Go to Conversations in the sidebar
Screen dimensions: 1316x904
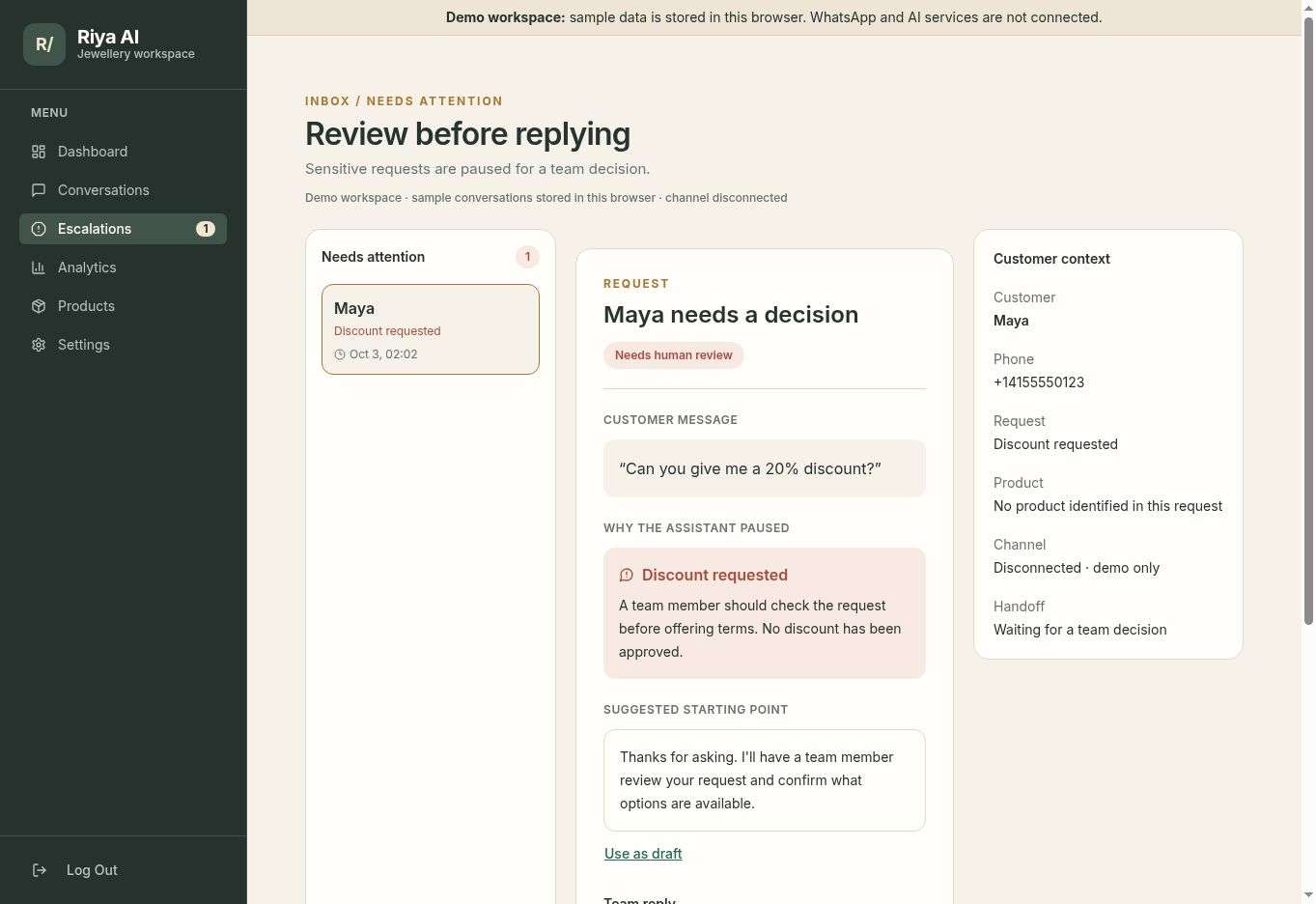[123, 190]
